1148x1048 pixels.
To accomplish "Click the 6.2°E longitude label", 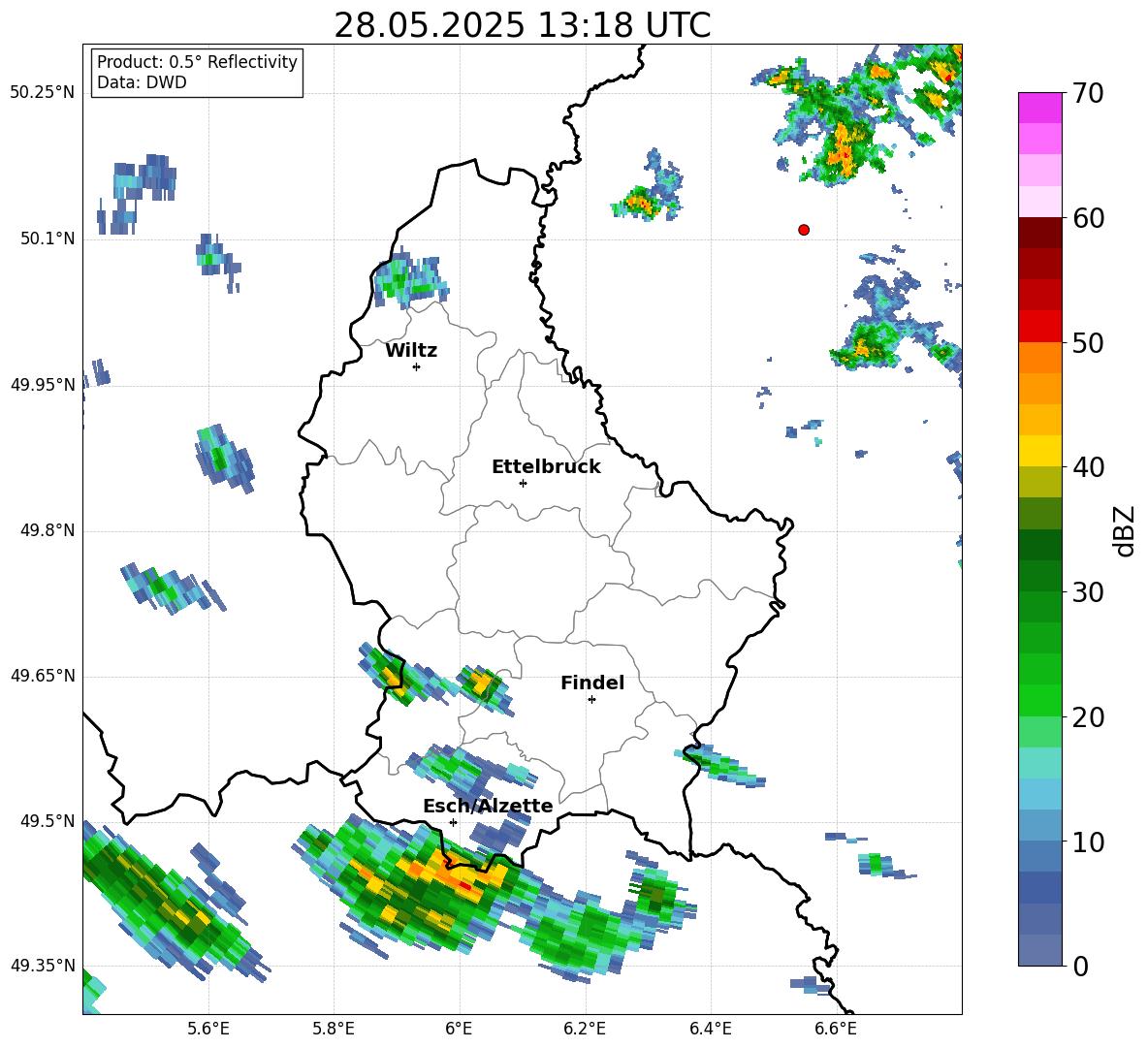I will [x=585, y=1029].
